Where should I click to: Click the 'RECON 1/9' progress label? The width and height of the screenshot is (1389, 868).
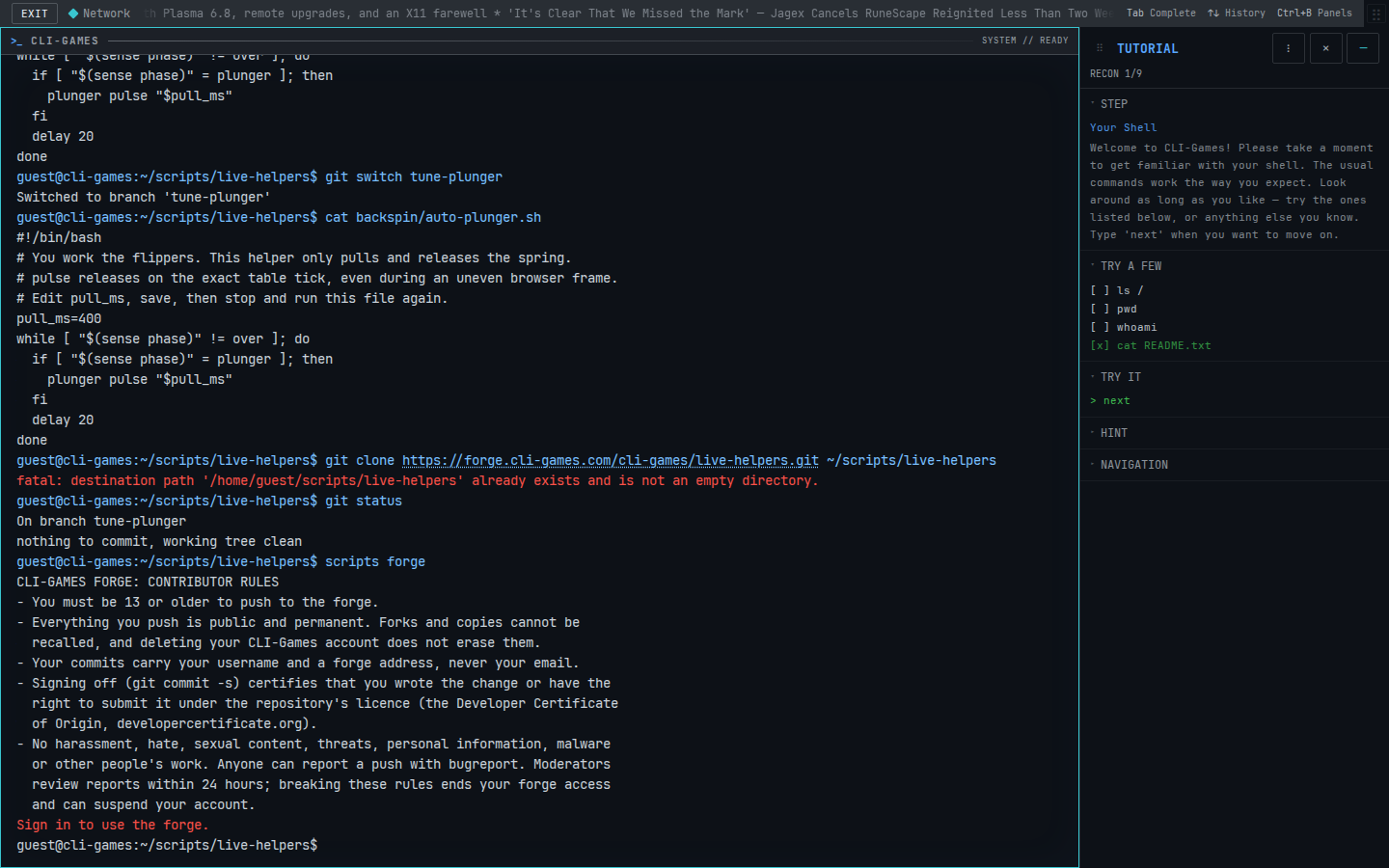tap(1116, 73)
